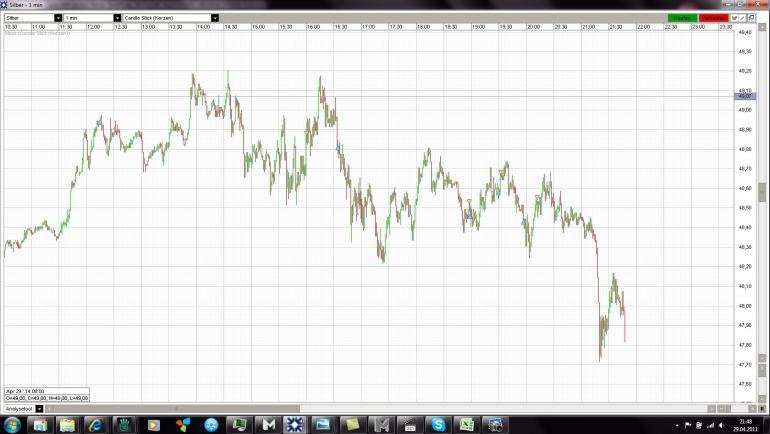The height and width of the screenshot is (434, 770).
Task: Open the first M taskbar application
Action: pos(269,425)
